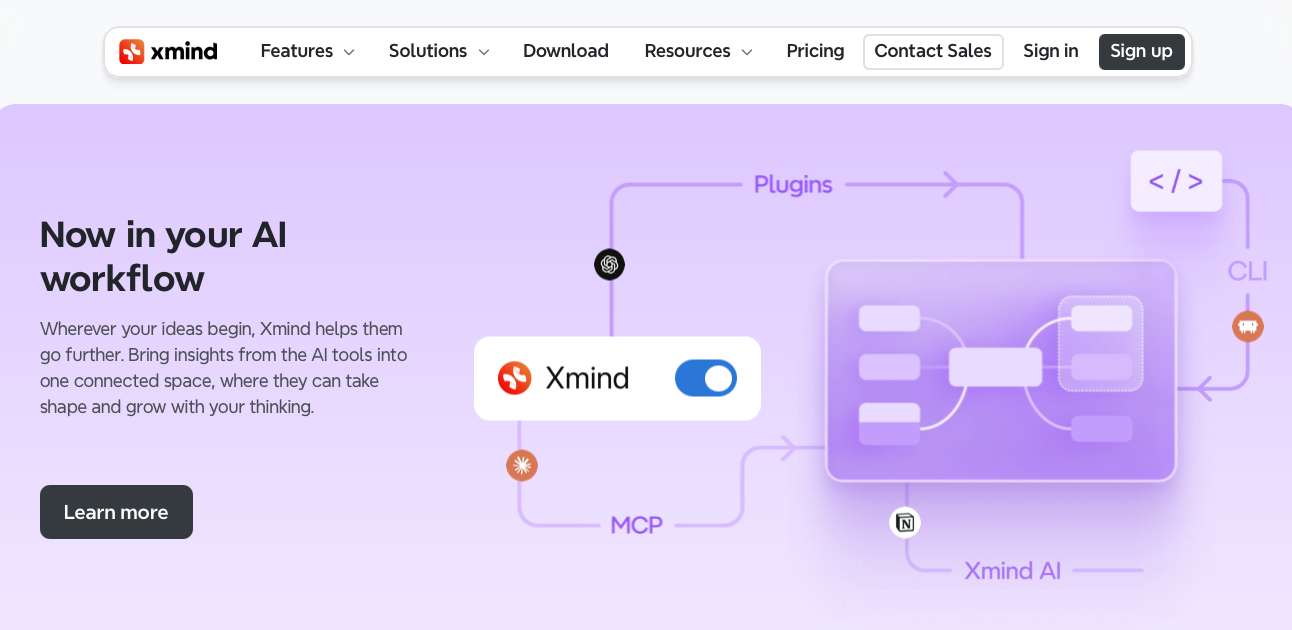Click the Notion icon below the mind map
This screenshot has height=630, width=1292.
(905, 522)
